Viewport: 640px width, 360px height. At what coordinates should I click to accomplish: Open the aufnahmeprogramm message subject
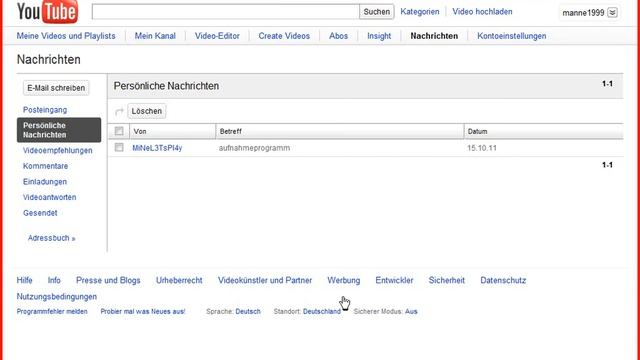pos(254,148)
